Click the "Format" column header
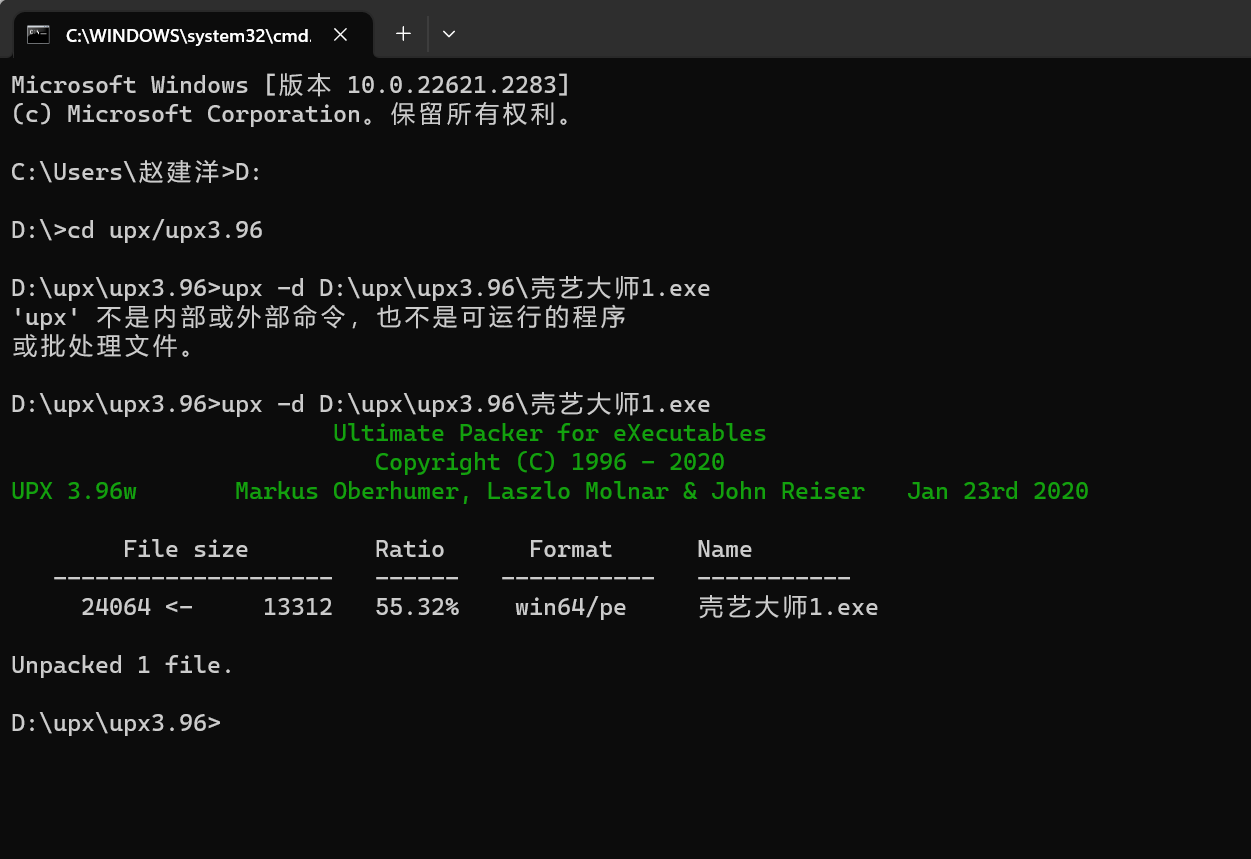 pos(570,549)
